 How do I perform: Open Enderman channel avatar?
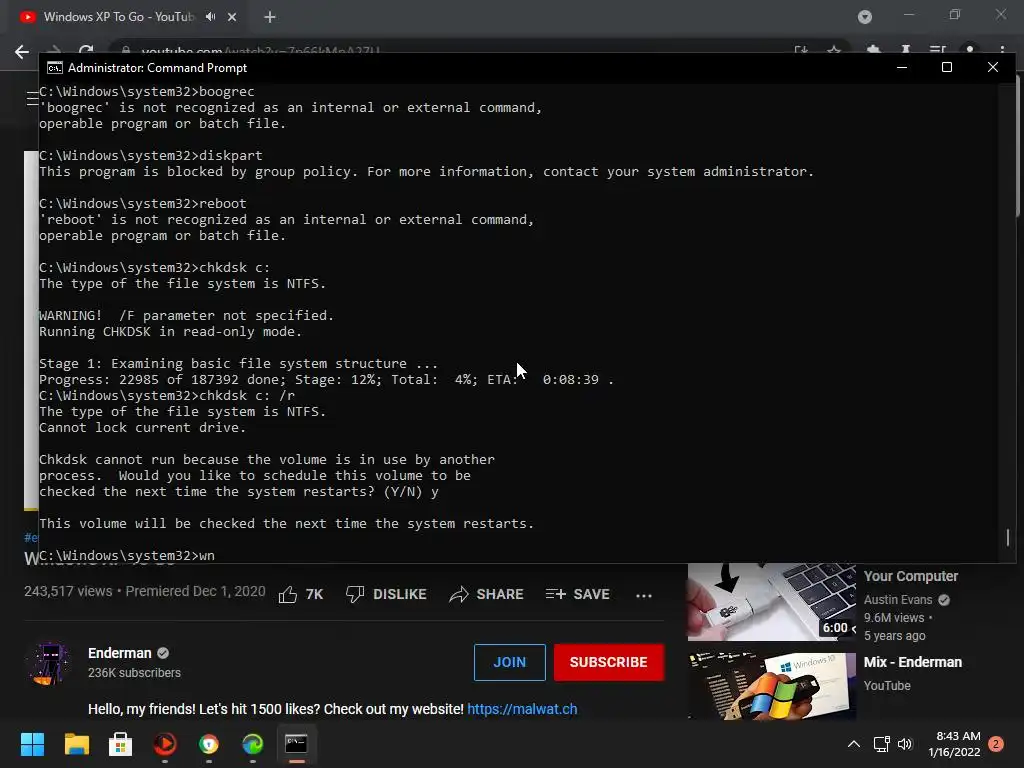click(x=50, y=663)
